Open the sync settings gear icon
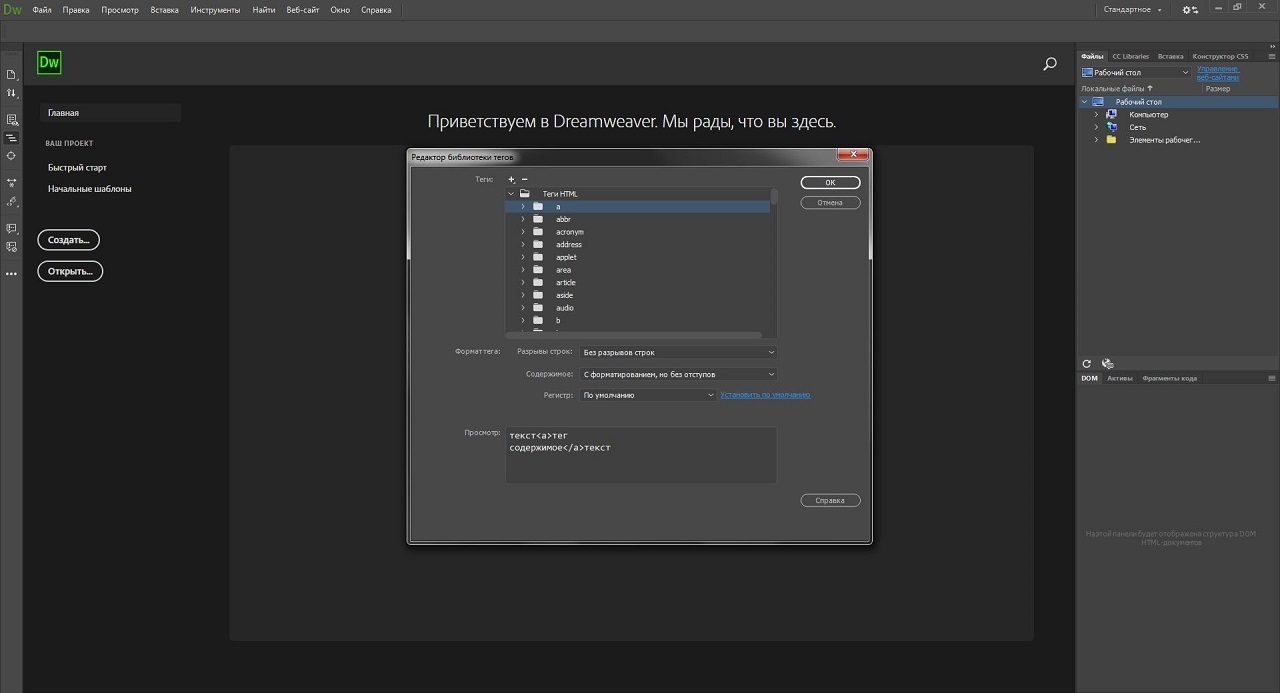Viewport: 1280px width, 693px height. point(1189,10)
